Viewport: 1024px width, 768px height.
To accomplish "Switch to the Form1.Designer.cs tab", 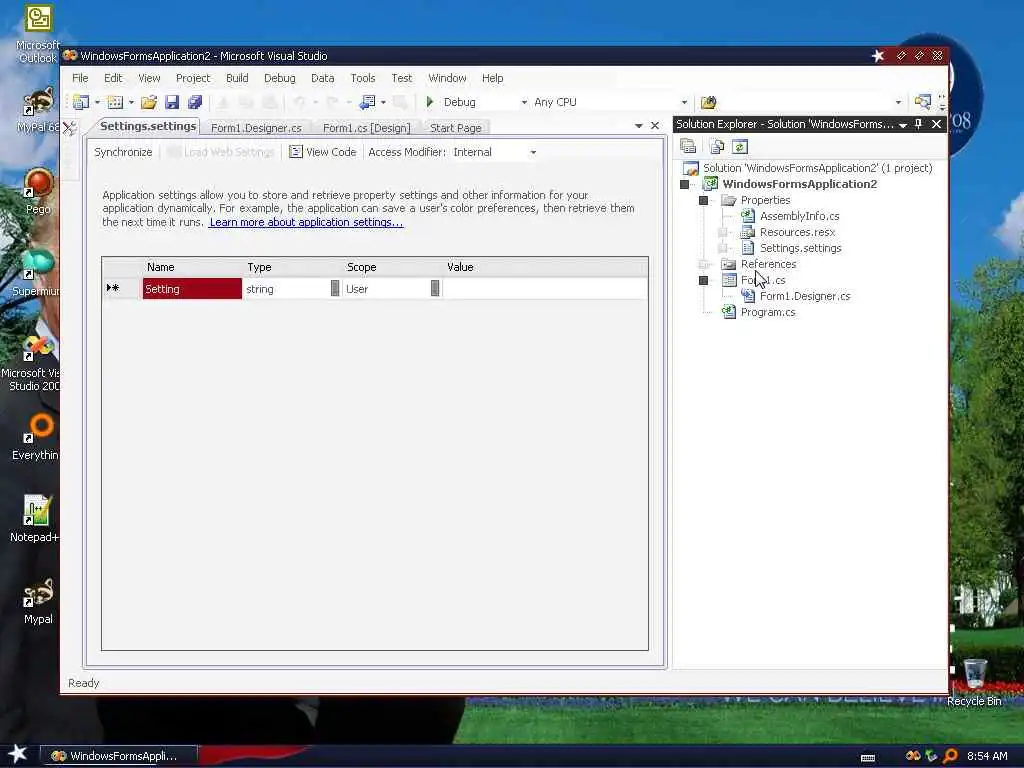I will click(256, 128).
